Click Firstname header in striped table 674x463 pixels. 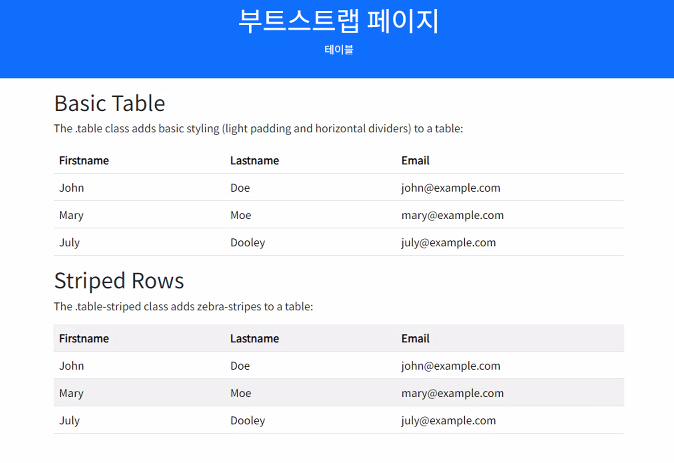(x=84, y=338)
